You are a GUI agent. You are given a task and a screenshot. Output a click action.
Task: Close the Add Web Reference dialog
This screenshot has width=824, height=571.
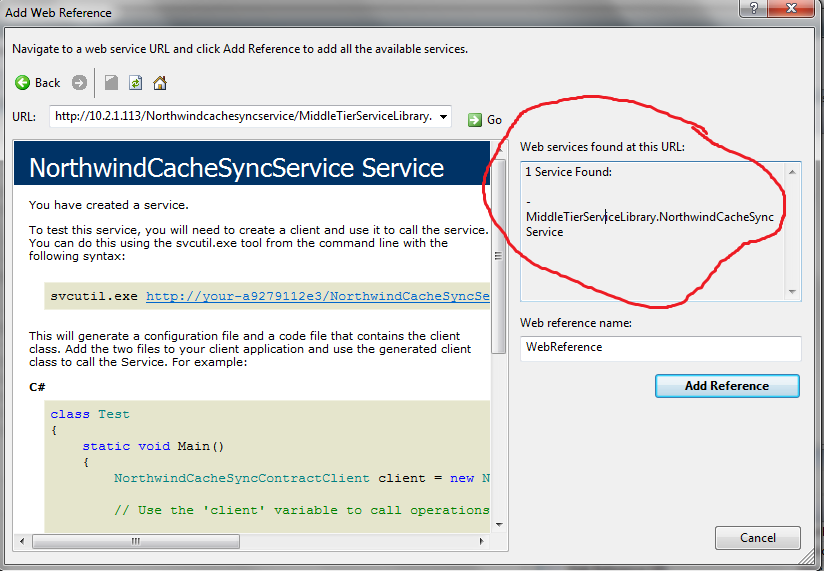[791, 8]
